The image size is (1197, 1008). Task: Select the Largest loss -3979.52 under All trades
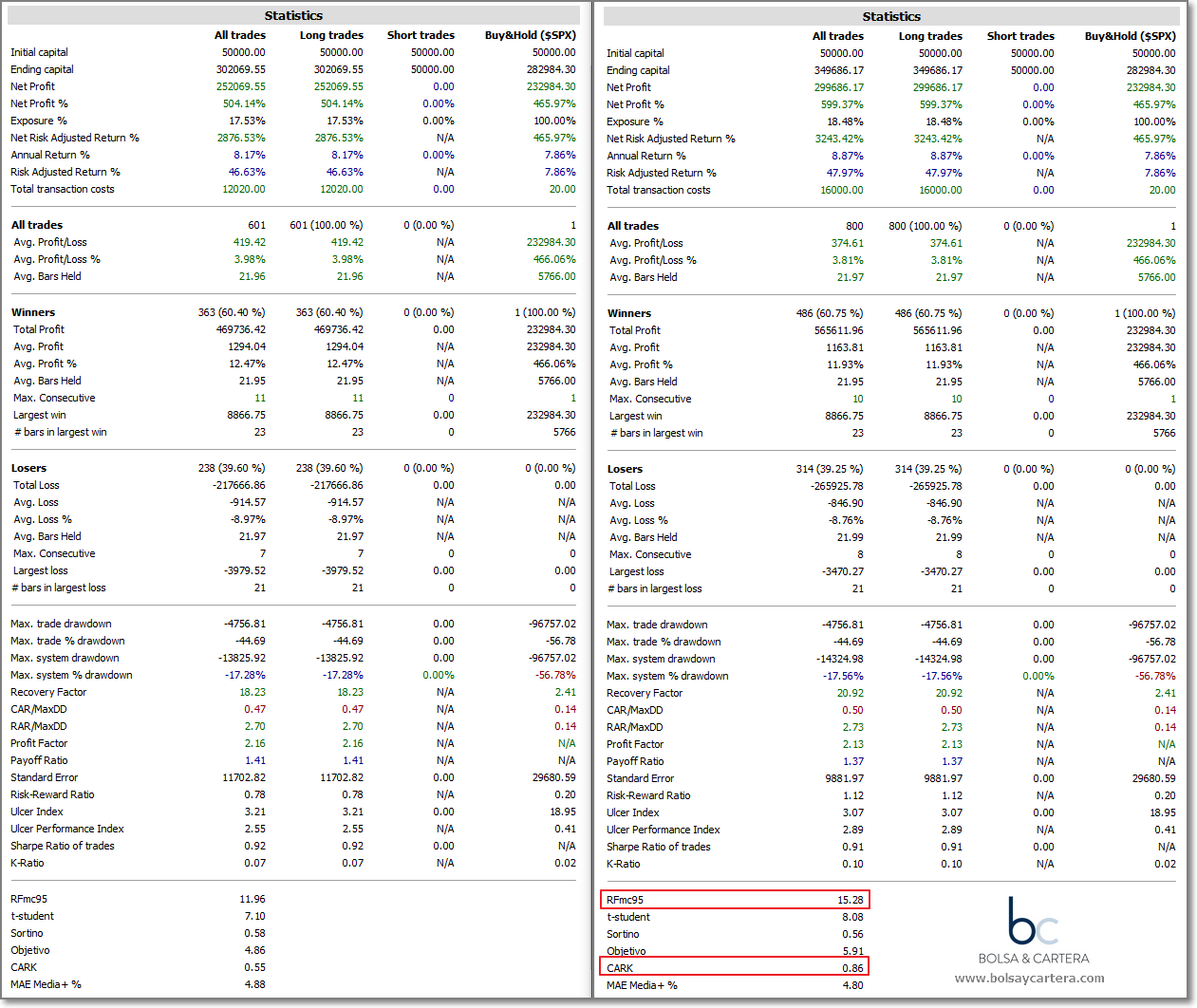[245, 570]
